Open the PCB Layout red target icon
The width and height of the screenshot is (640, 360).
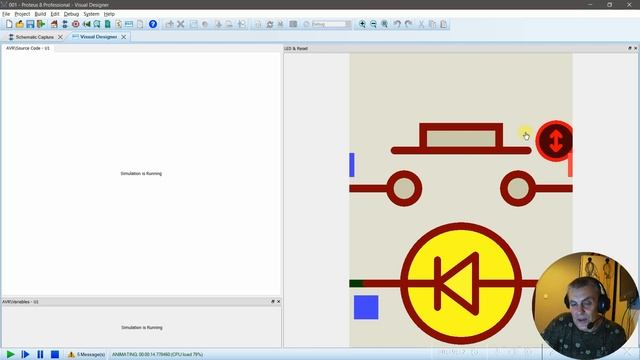pos(76,24)
